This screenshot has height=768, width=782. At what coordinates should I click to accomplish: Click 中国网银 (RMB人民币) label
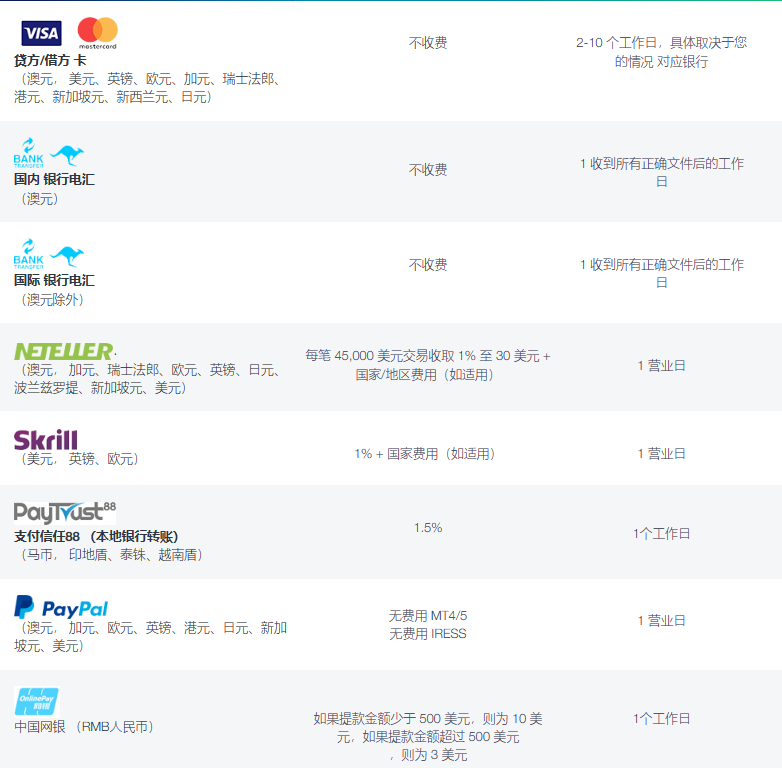point(83,727)
